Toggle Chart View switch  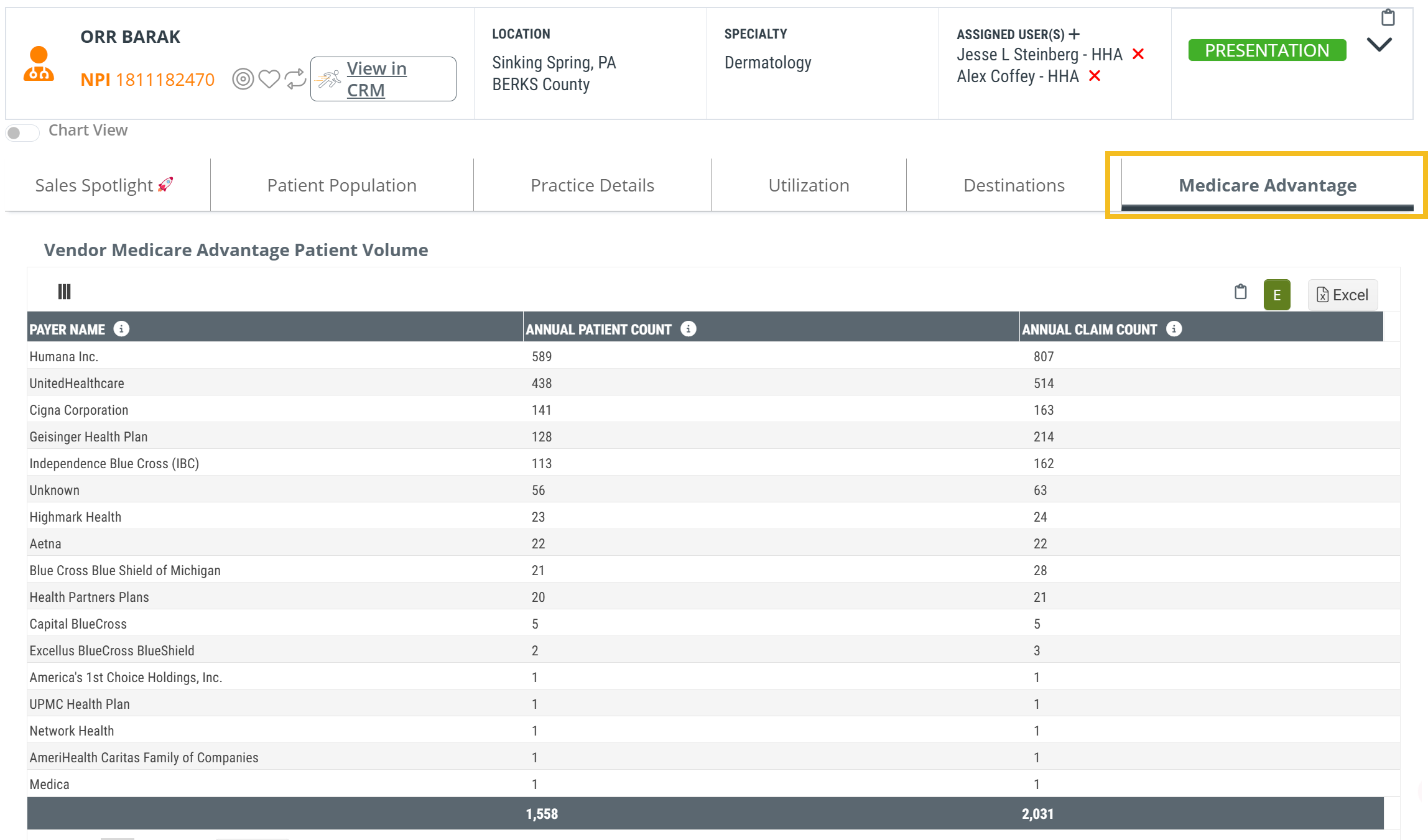coord(22,132)
